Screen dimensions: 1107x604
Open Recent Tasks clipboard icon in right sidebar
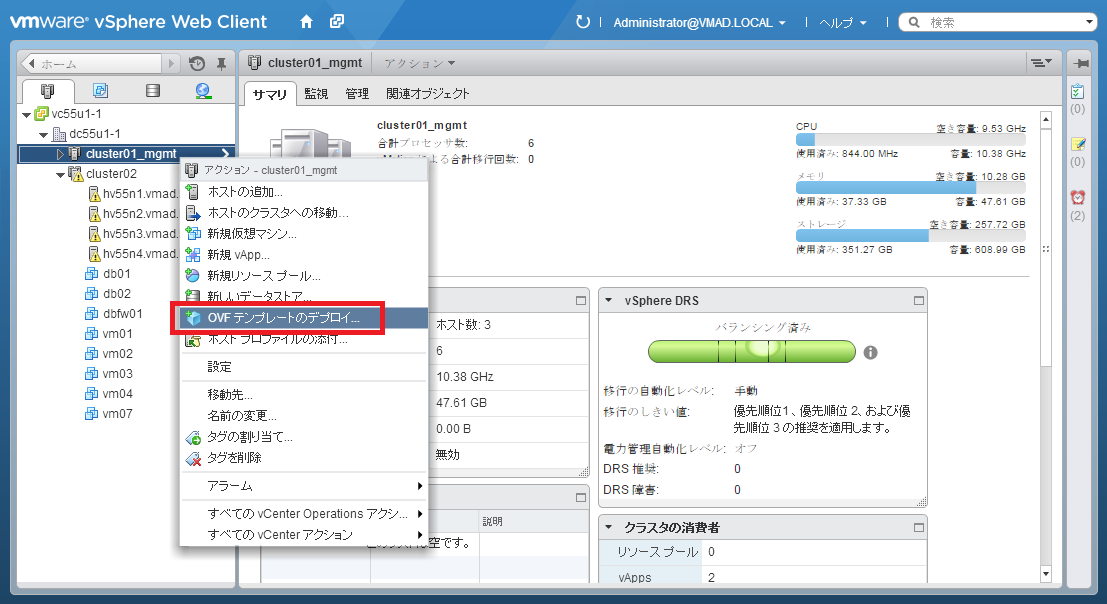click(x=1077, y=91)
